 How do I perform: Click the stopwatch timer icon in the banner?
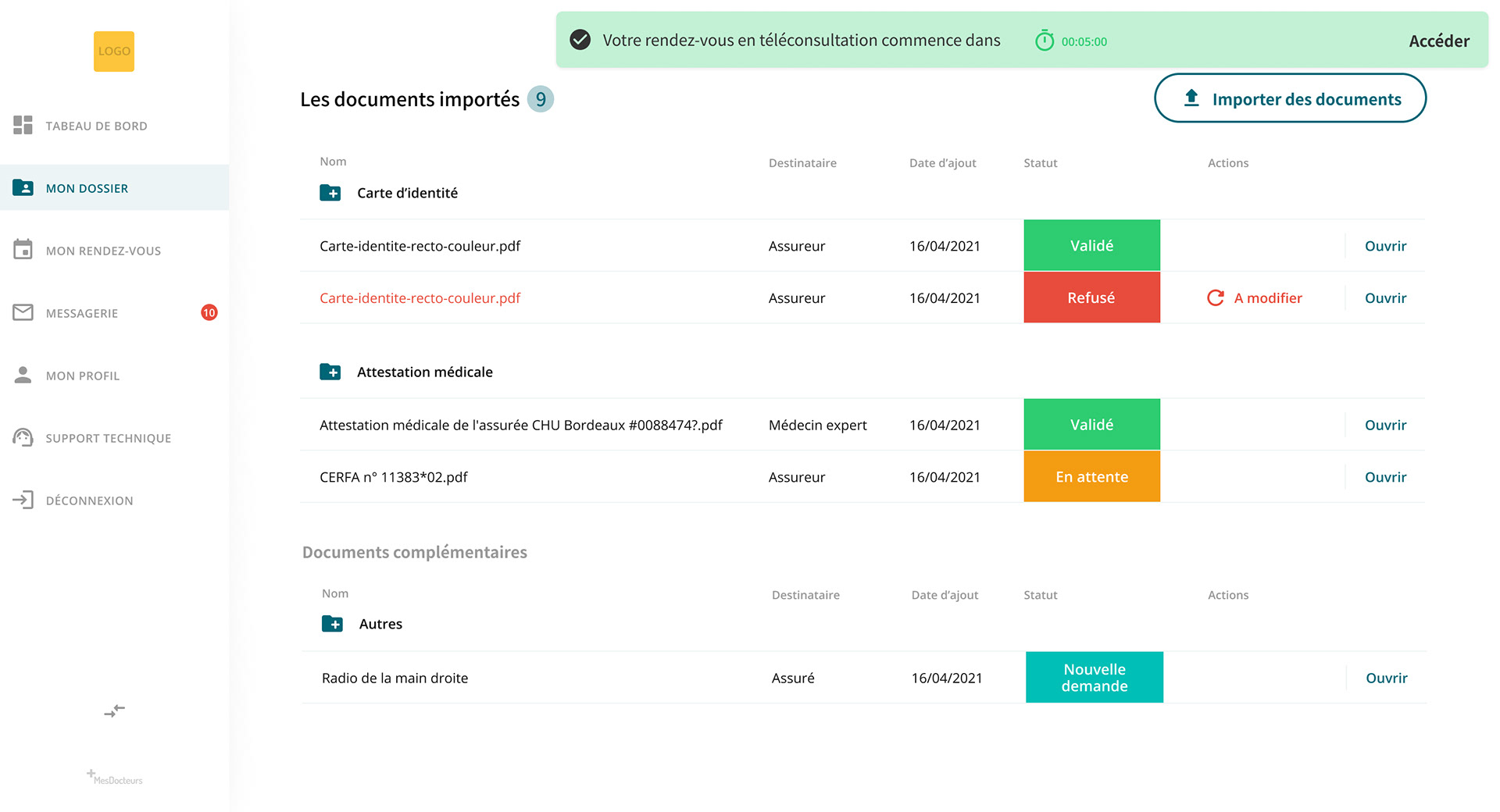click(1045, 41)
